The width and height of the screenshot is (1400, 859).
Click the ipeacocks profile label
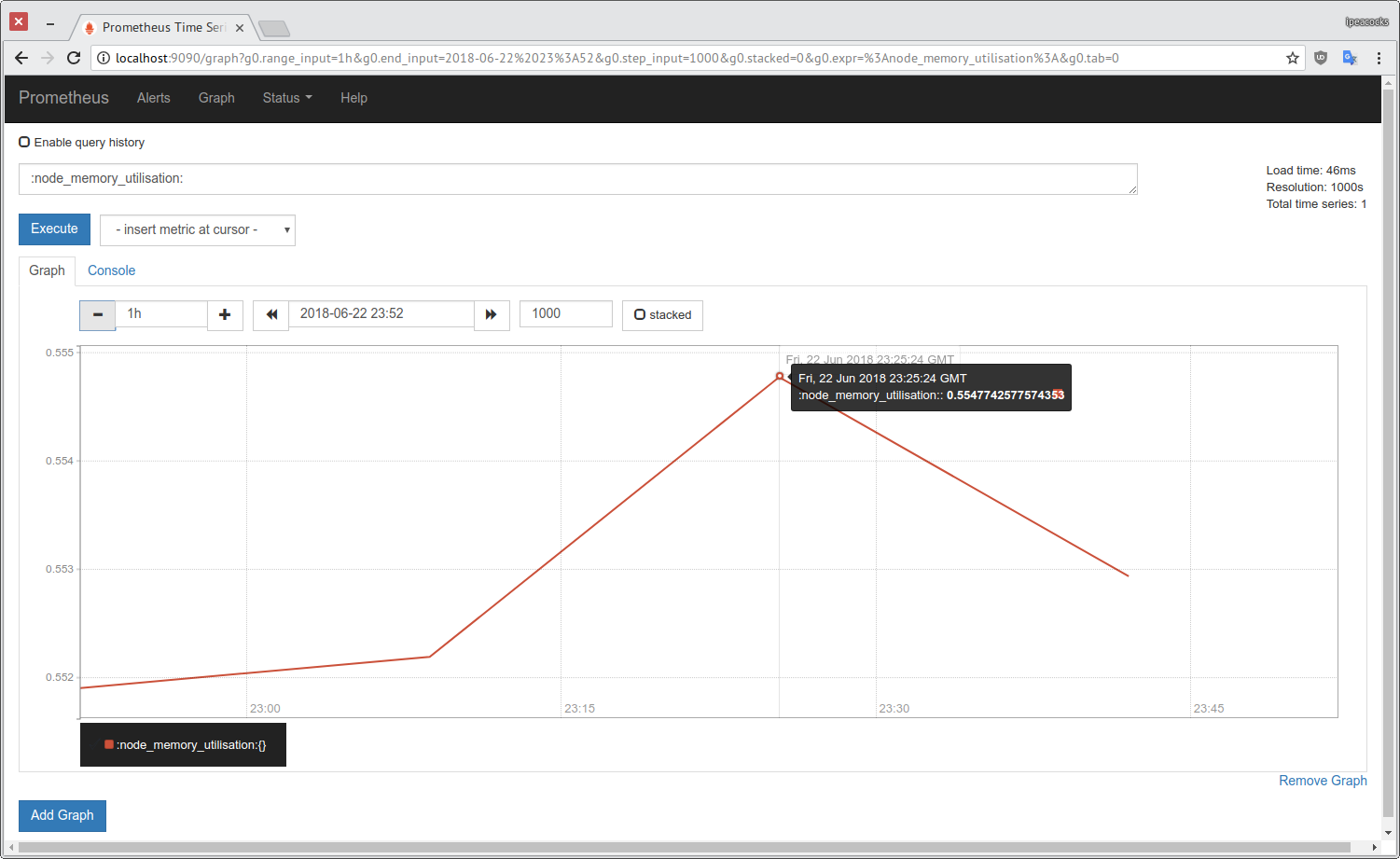(x=1366, y=21)
